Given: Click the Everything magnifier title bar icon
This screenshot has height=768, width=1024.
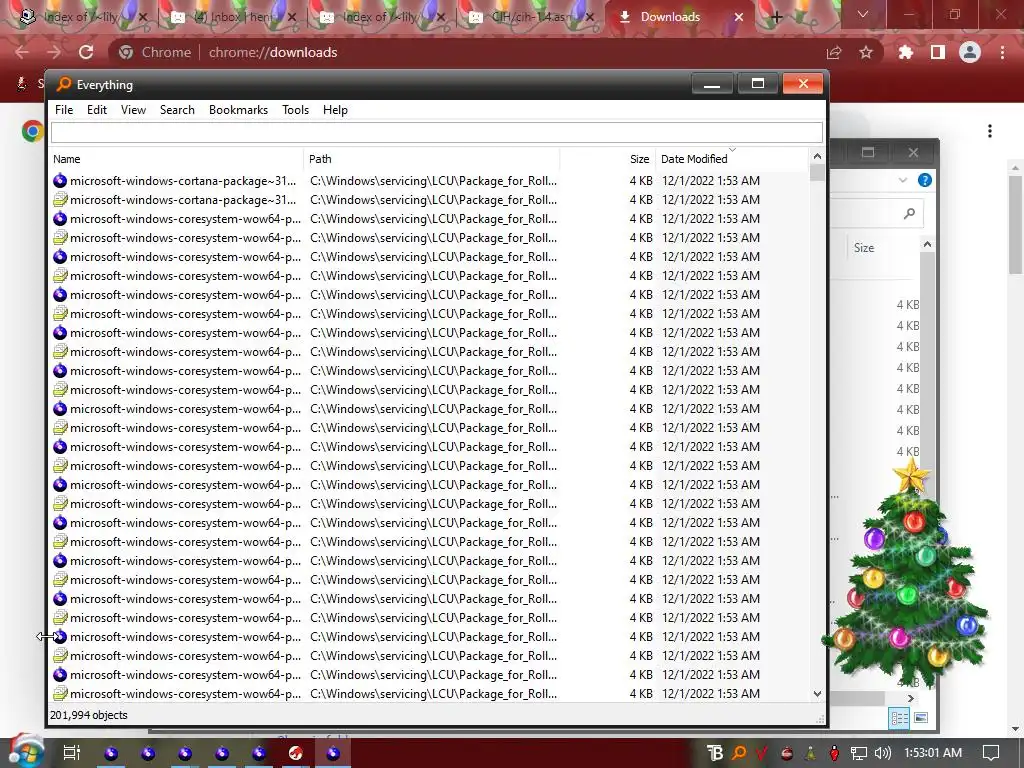Looking at the screenshot, I should [x=63, y=84].
